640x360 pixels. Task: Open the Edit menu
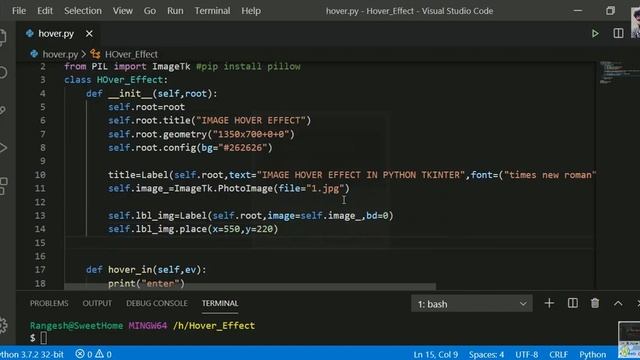click(45, 11)
